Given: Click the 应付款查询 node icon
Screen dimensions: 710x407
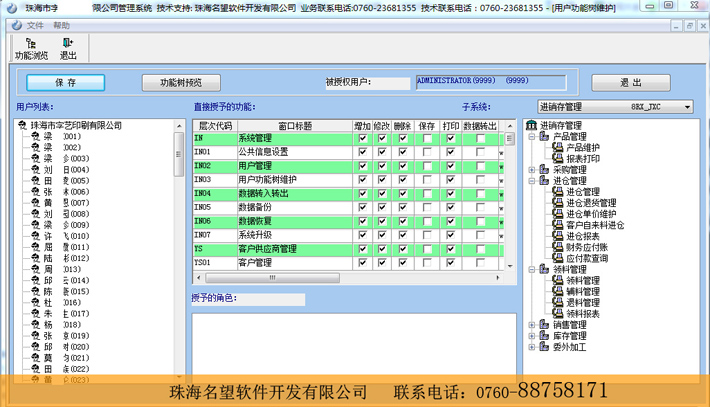Looking at the screenshot, I should coord(558,258).
